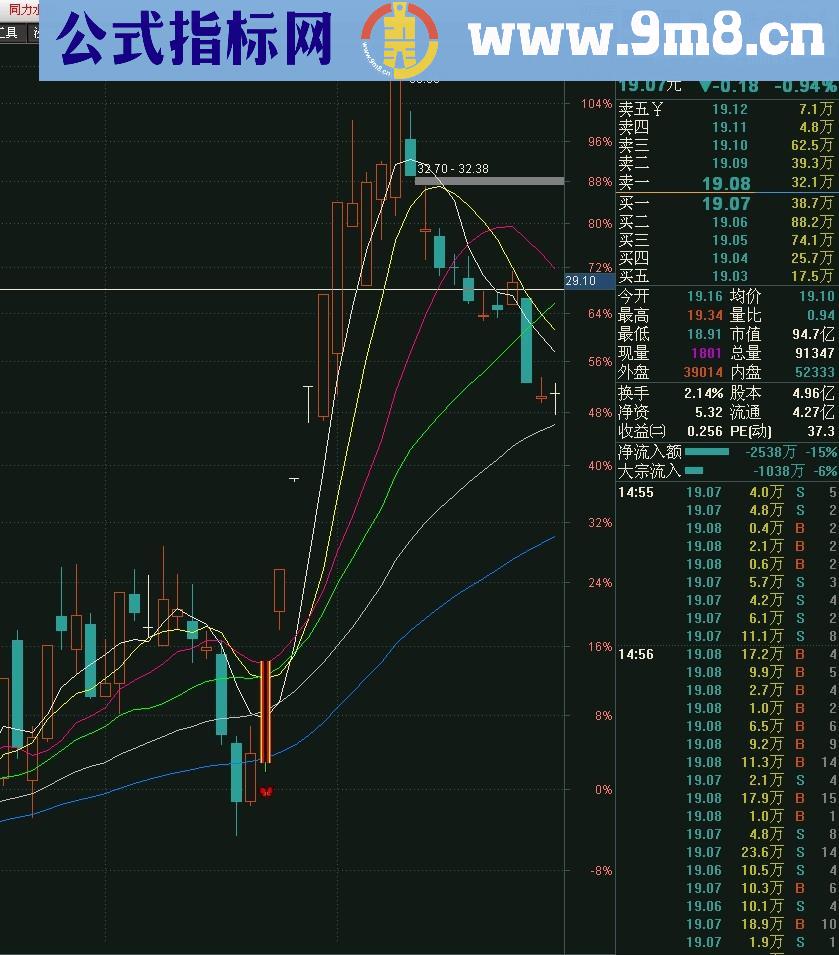Screen dimensions: 839x955
Task: Click the 卖一 price 19.08
Action: click(x=725, y=183)
